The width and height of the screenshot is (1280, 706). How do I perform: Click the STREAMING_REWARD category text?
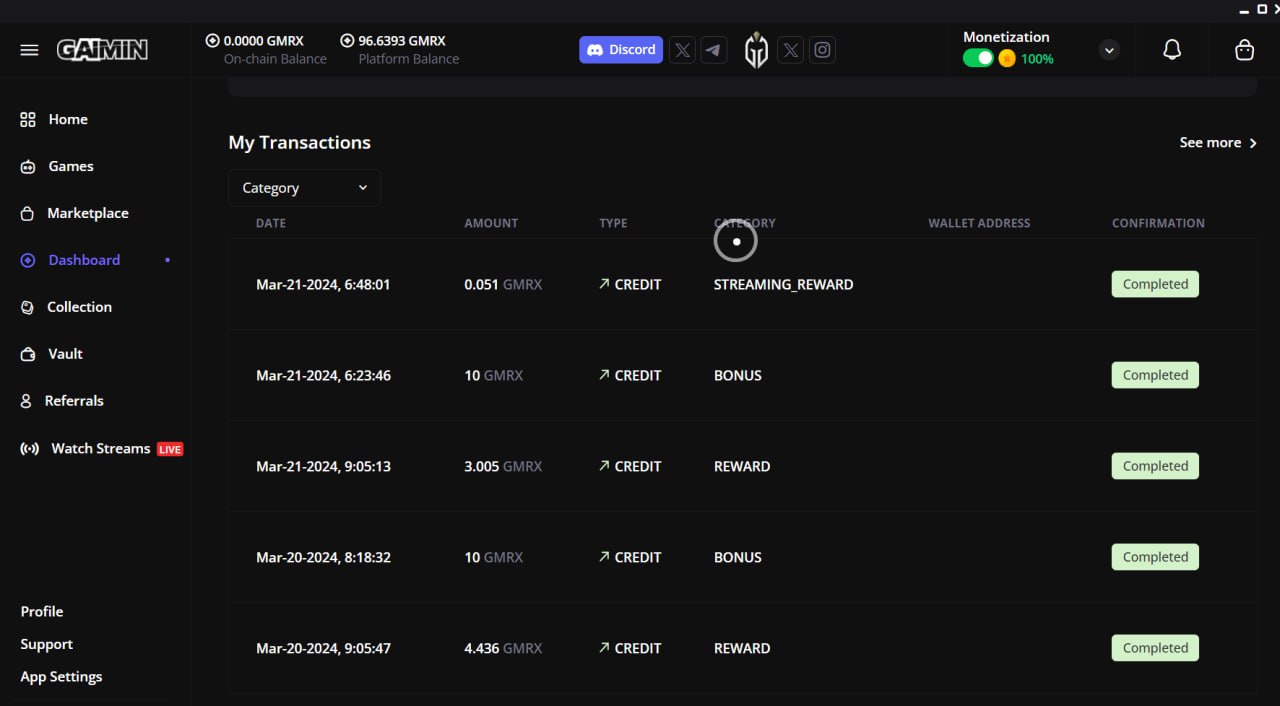pos(784,285)
